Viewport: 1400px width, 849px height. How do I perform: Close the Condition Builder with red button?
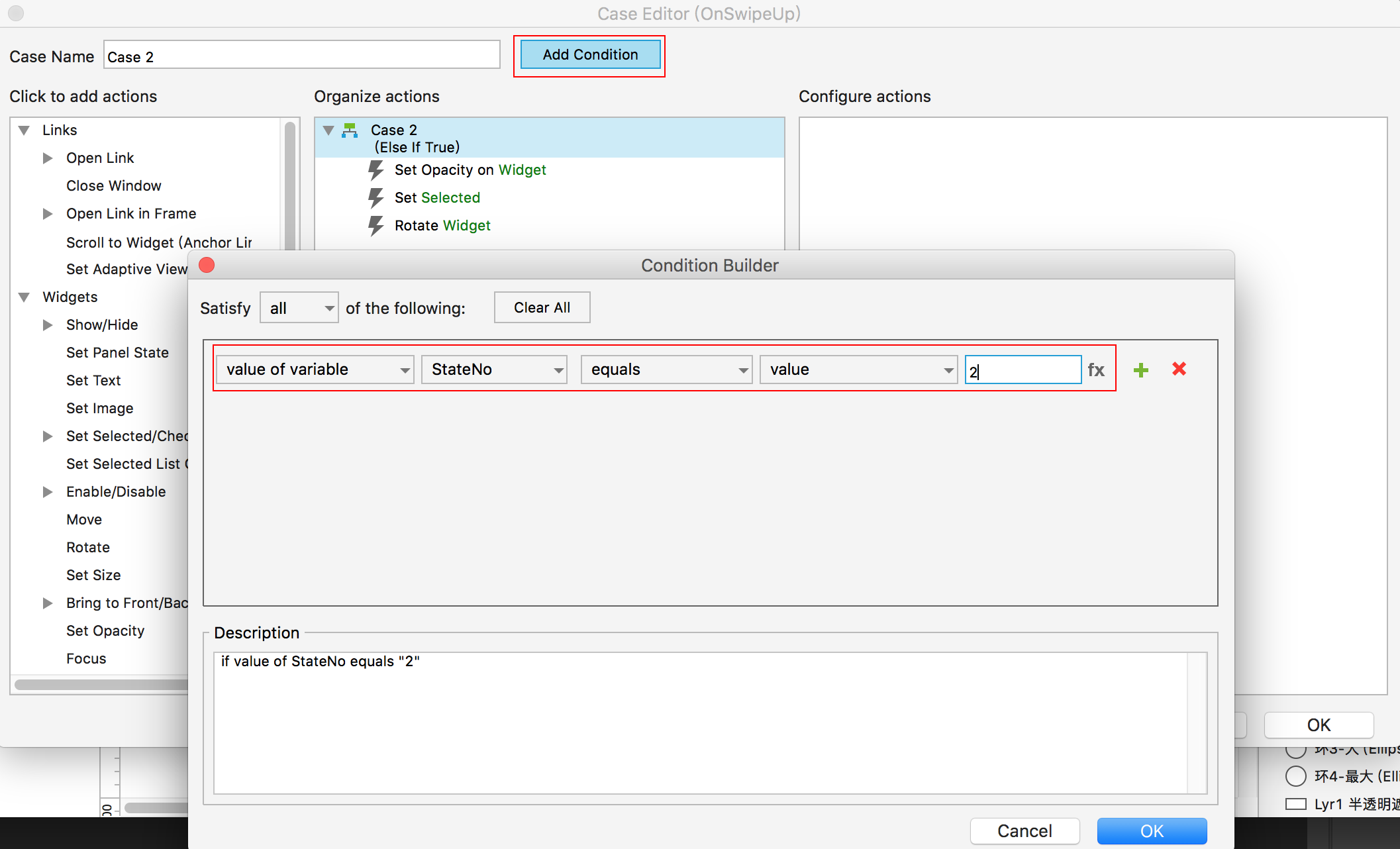(207, 266)
